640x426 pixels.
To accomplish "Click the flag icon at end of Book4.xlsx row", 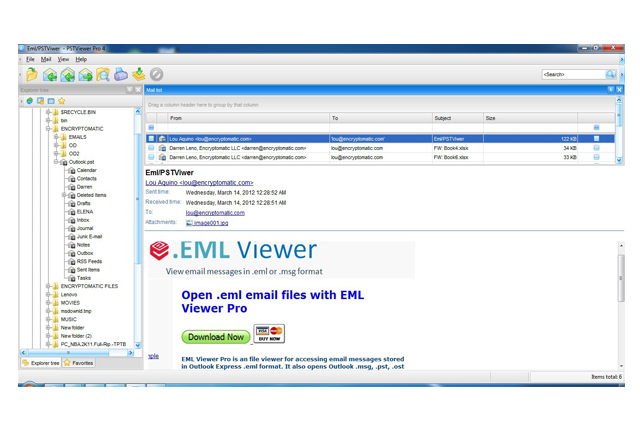I will point(596,148).
